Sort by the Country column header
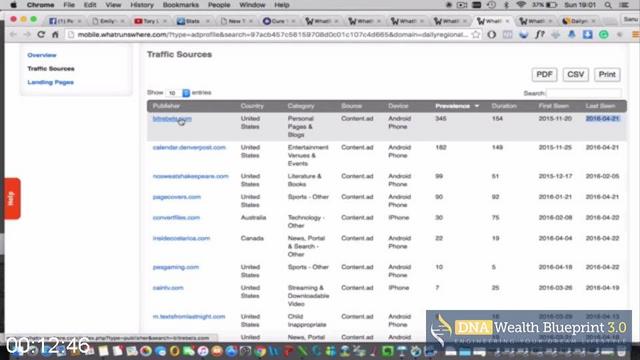 click(252, 106)
